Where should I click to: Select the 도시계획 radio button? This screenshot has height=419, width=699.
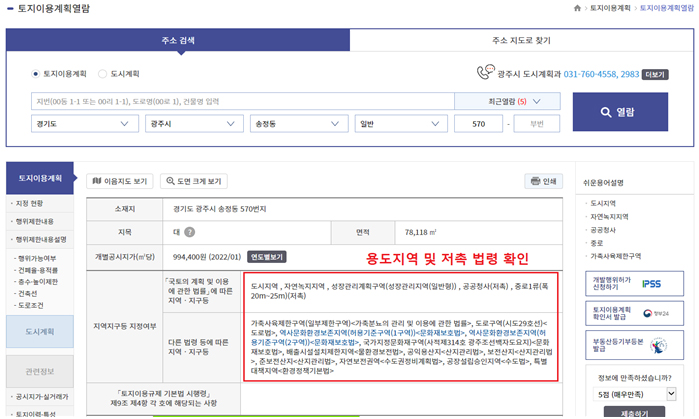[x=103, y=74]
